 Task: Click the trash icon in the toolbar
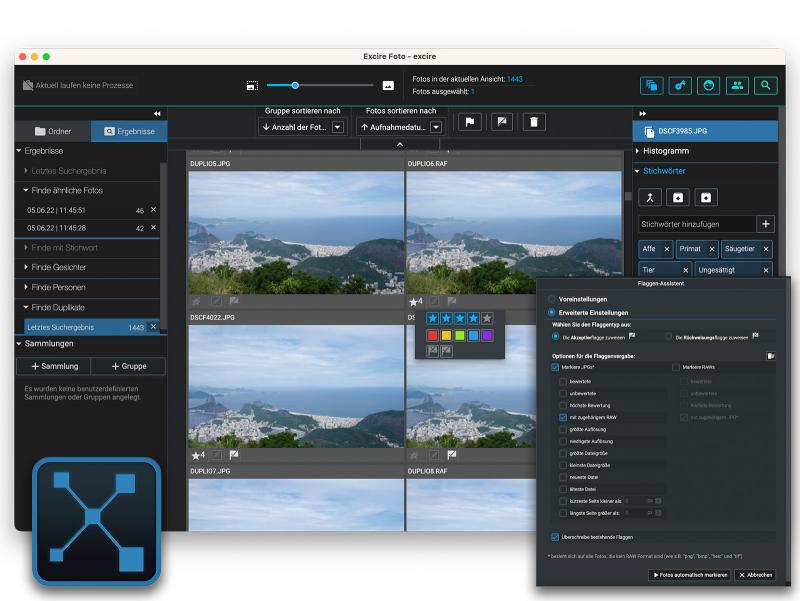pyautogui.click(x=535, y=121)
